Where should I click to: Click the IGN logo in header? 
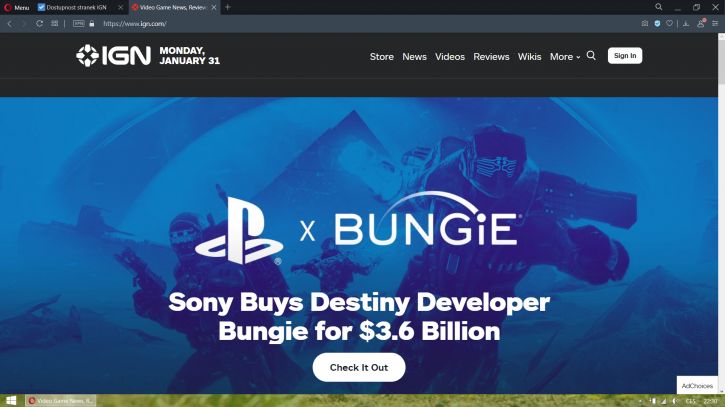tap(113, 56)
